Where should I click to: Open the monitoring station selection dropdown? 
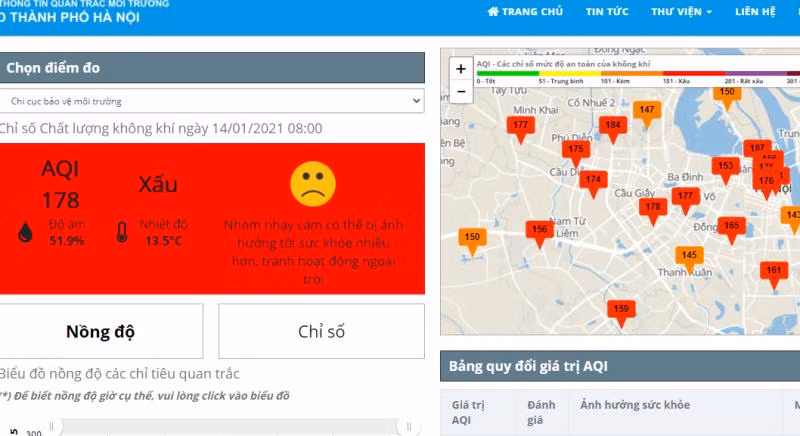click(x=212, y=101)
